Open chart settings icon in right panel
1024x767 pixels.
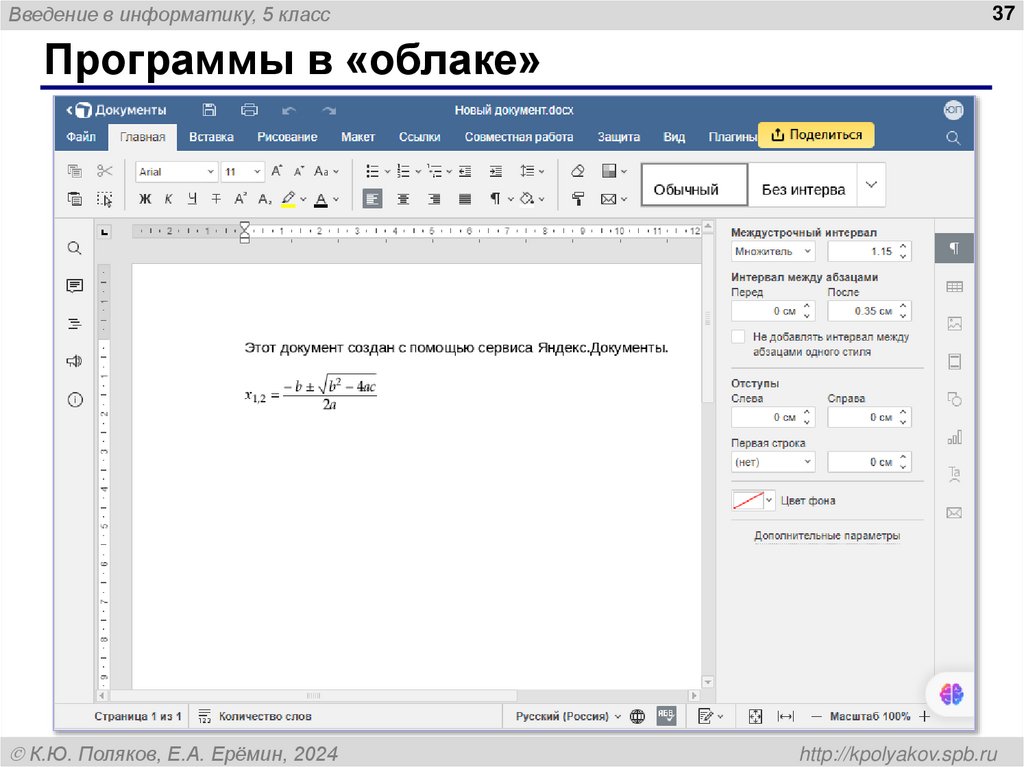[x=954, y=437]
